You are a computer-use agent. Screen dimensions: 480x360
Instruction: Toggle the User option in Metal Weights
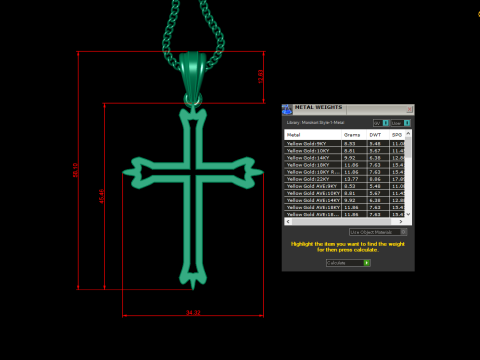click(x=401, y=123)
